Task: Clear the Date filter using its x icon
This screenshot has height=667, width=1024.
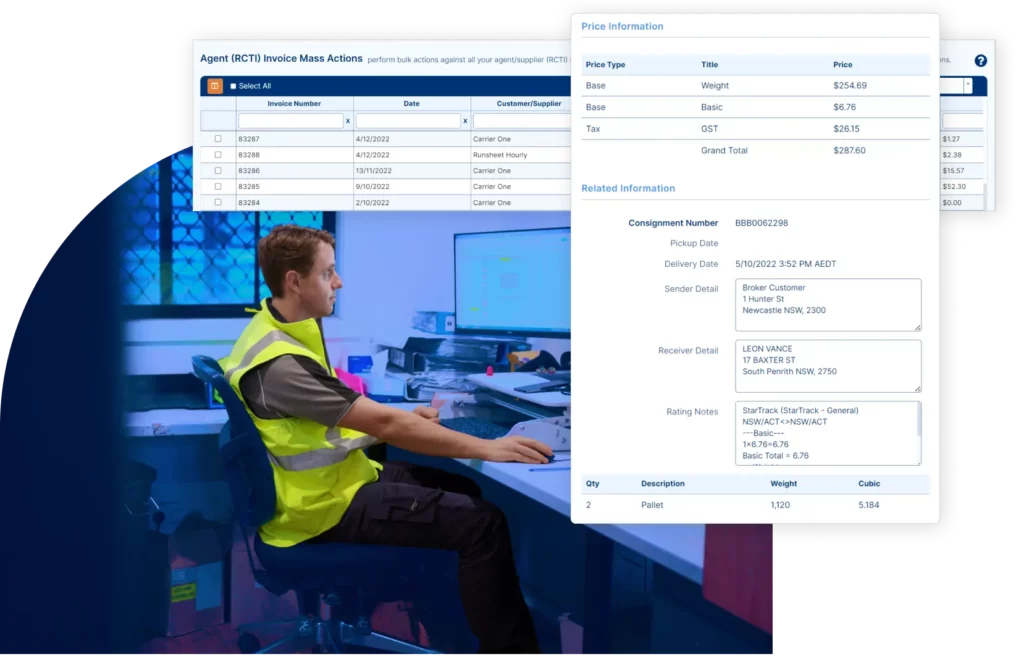Action: [x=464, y=120]
